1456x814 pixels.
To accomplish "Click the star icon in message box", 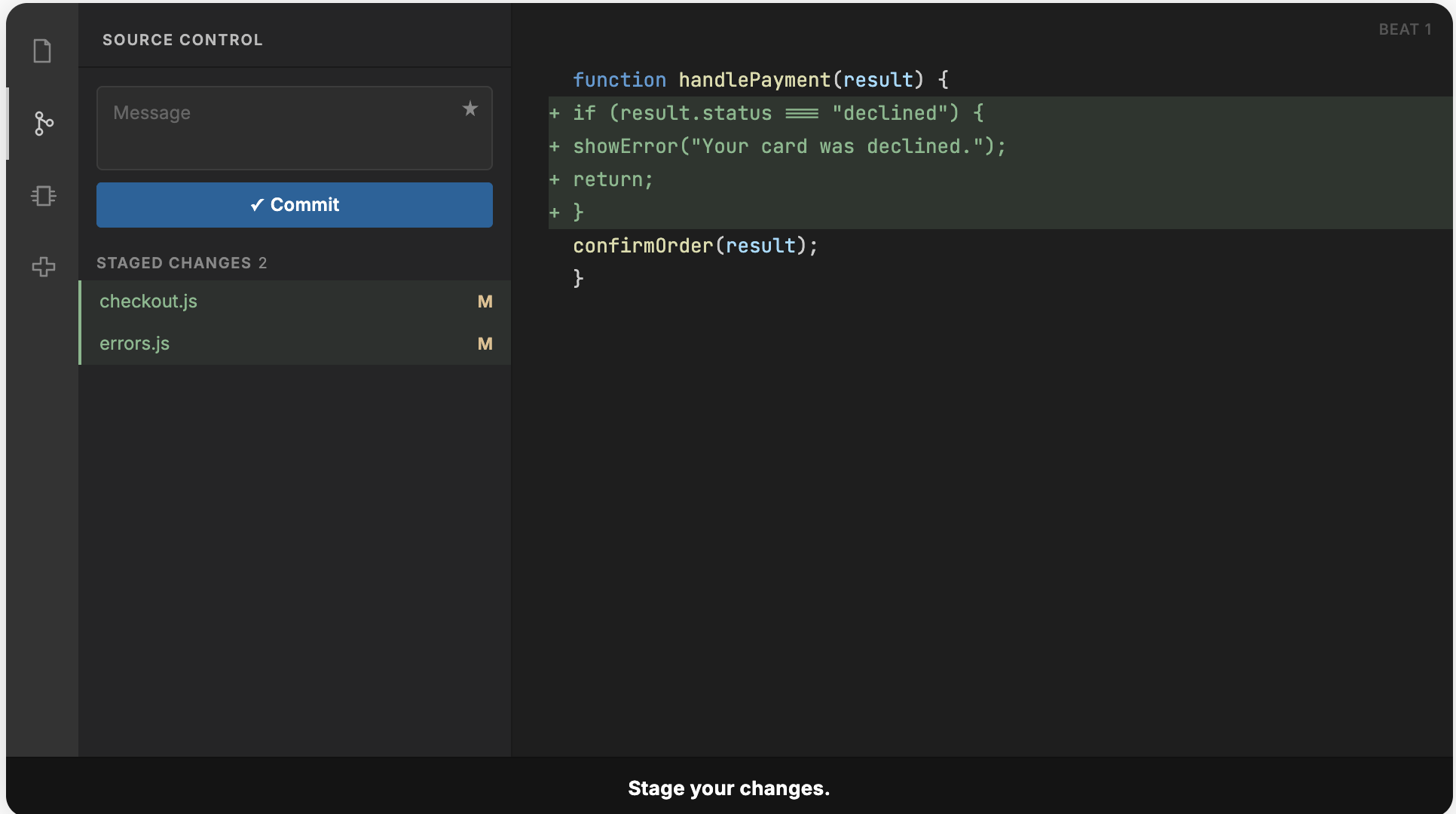I will [470, 109].
